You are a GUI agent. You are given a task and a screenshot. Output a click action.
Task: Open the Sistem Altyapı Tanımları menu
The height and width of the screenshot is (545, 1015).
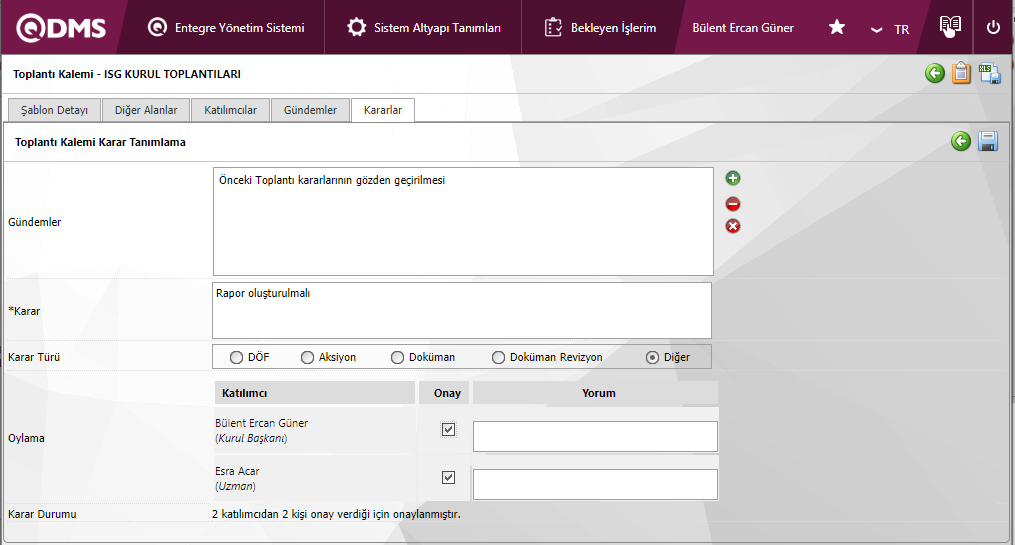pos(424,28)
